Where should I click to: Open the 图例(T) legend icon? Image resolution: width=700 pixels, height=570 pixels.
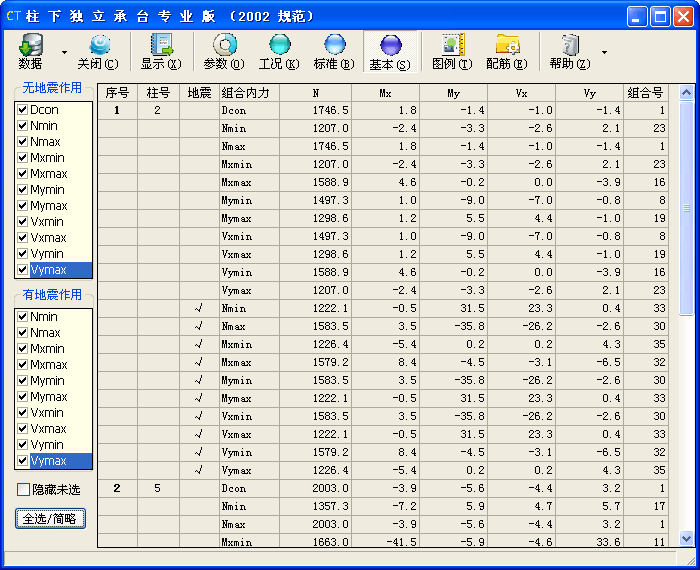pyautogui.click(x=452, y=52)
